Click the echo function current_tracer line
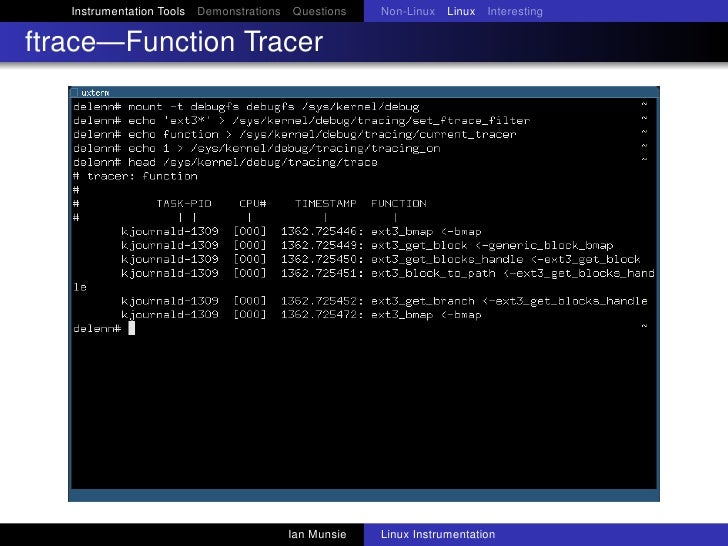Image resolution: width=728 pixels, height=546 pixels. click(x=294, y=135)
